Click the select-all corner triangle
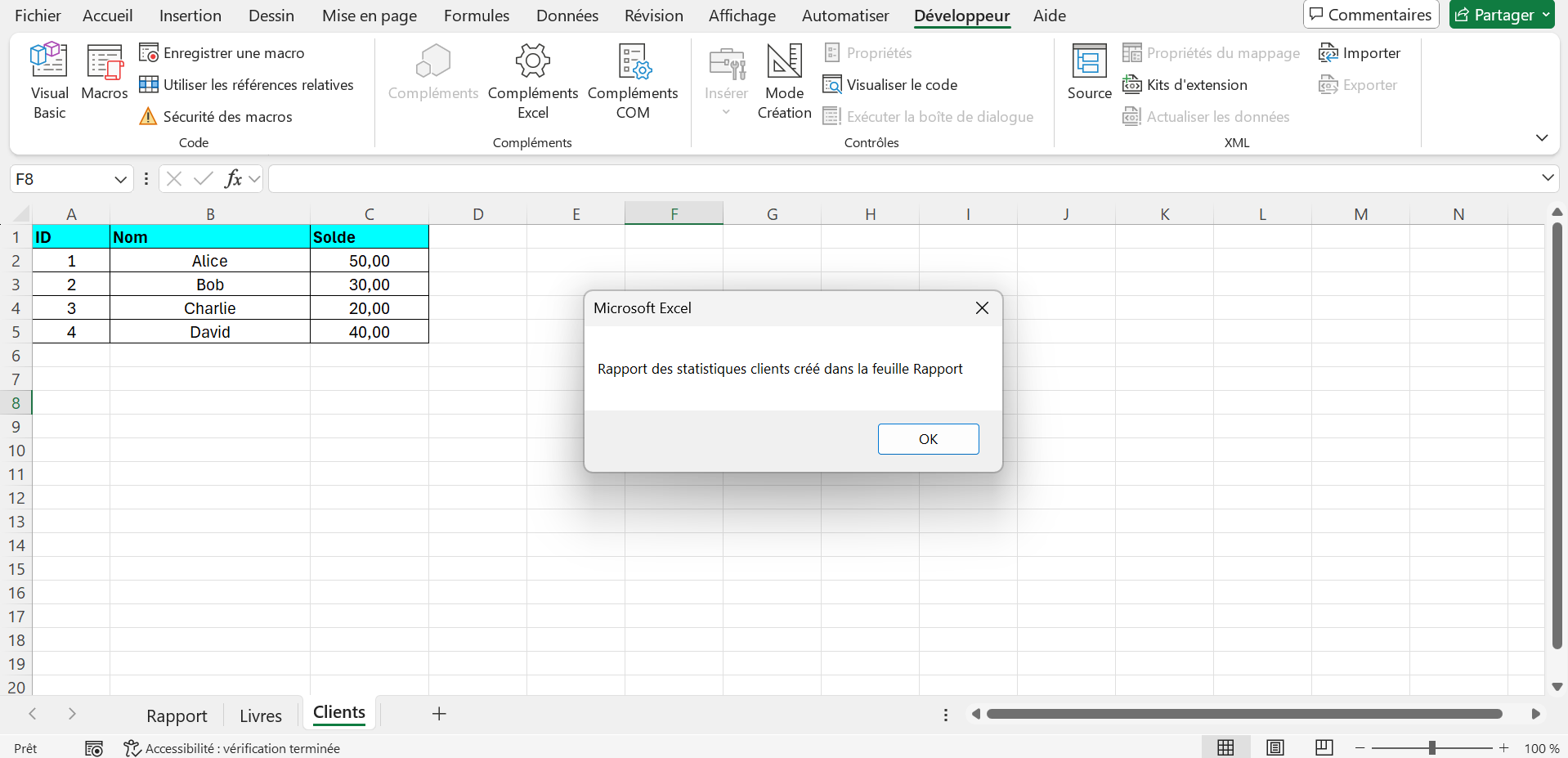1568x758 pixels. point(20,214)
